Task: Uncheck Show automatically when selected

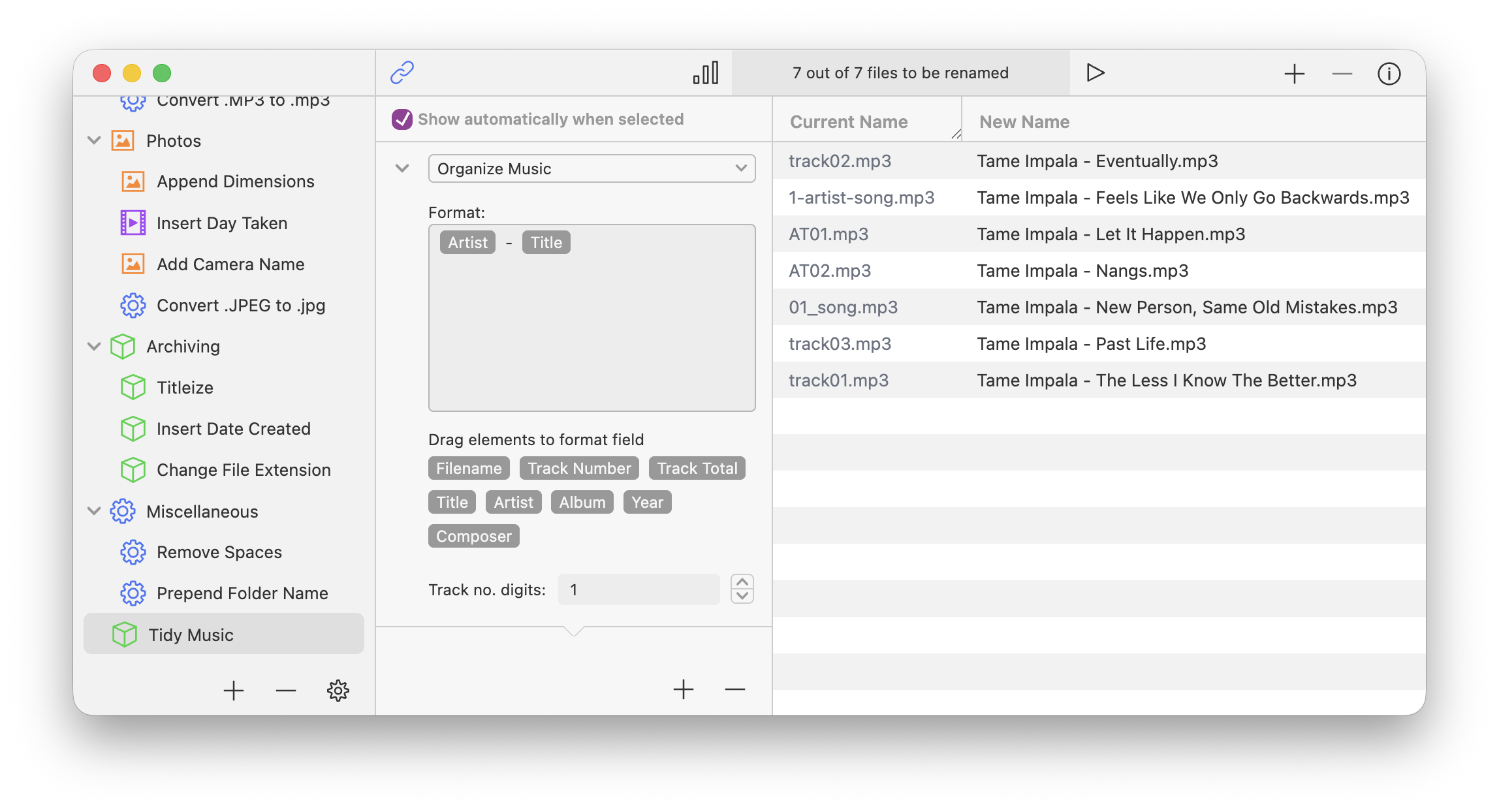Action: pos(402,119)
